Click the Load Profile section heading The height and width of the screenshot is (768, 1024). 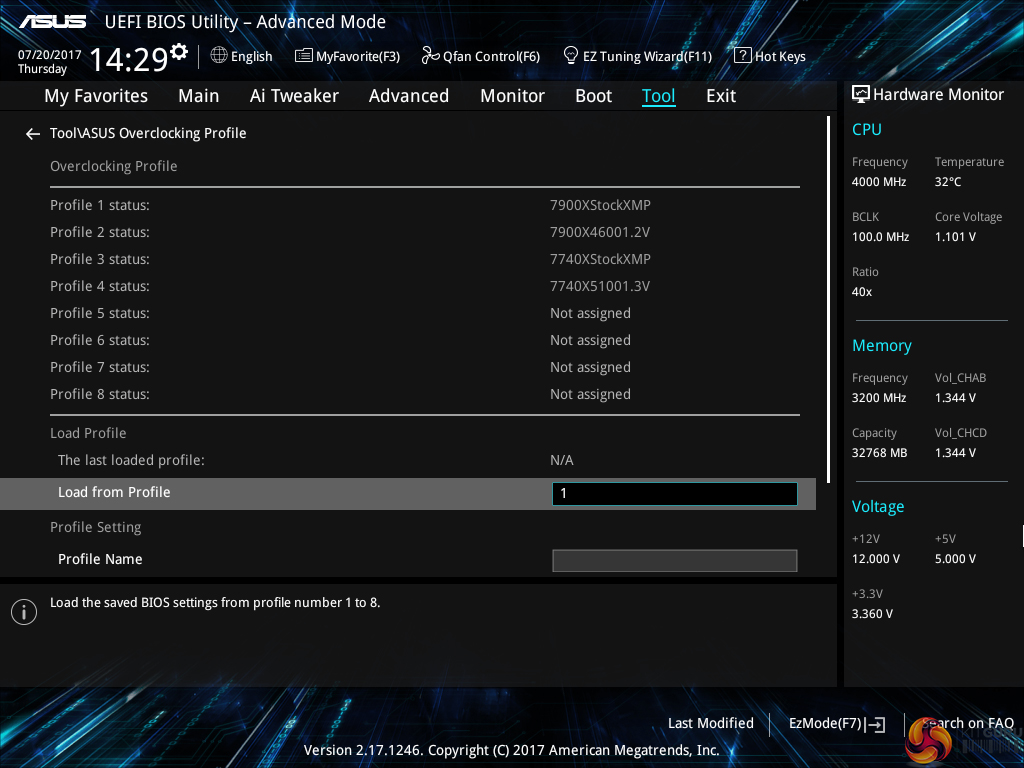point(88,433)
